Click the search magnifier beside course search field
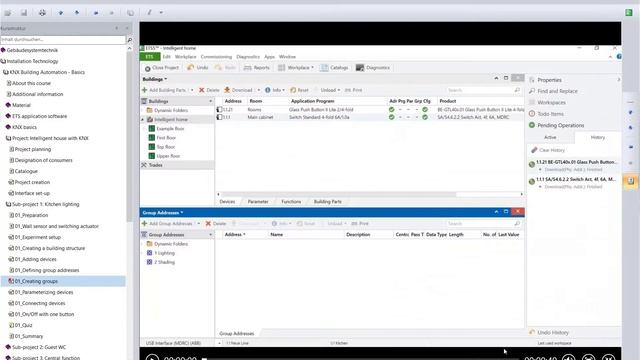 point(129,40)
